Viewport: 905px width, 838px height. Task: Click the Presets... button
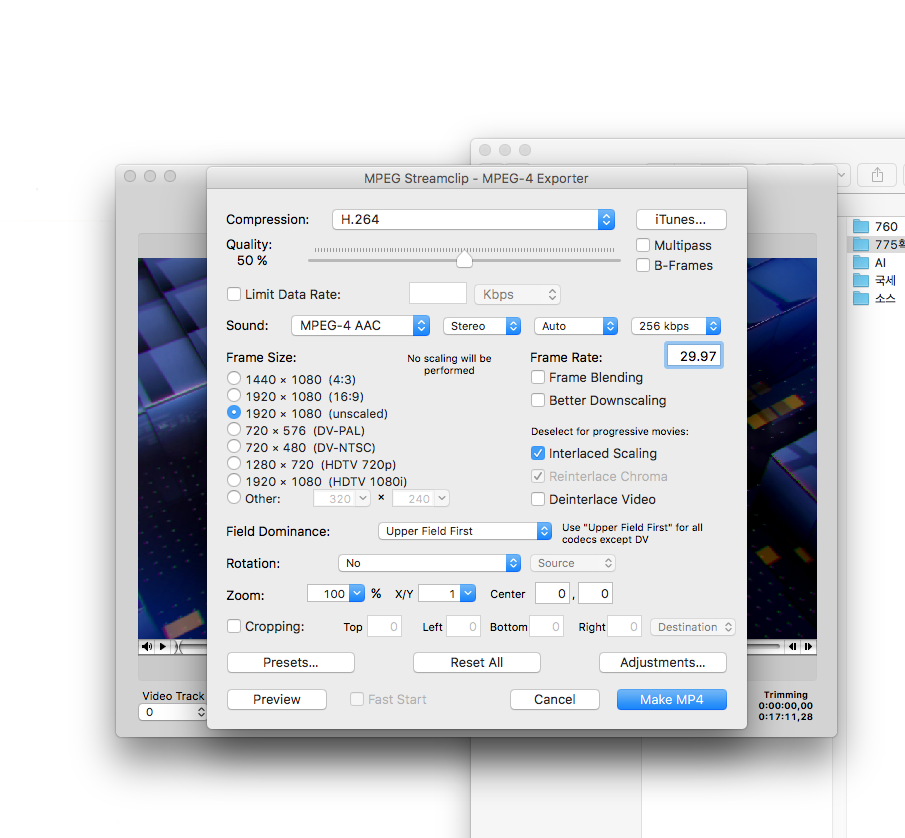[x=290, y=662]
